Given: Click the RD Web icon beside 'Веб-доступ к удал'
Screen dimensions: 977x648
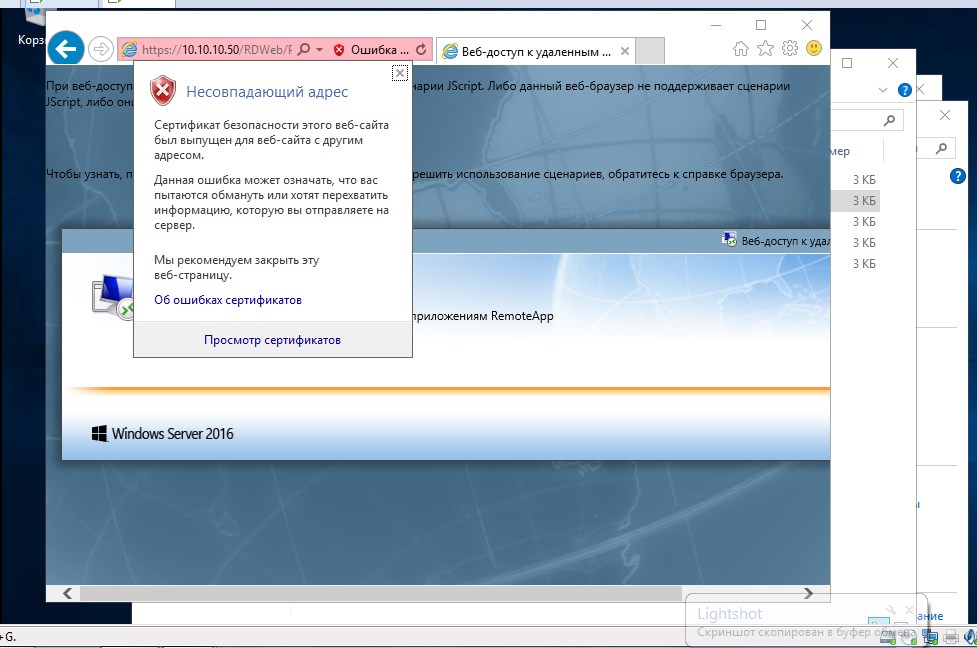Looking at the screenshot, I should [728, 240].
